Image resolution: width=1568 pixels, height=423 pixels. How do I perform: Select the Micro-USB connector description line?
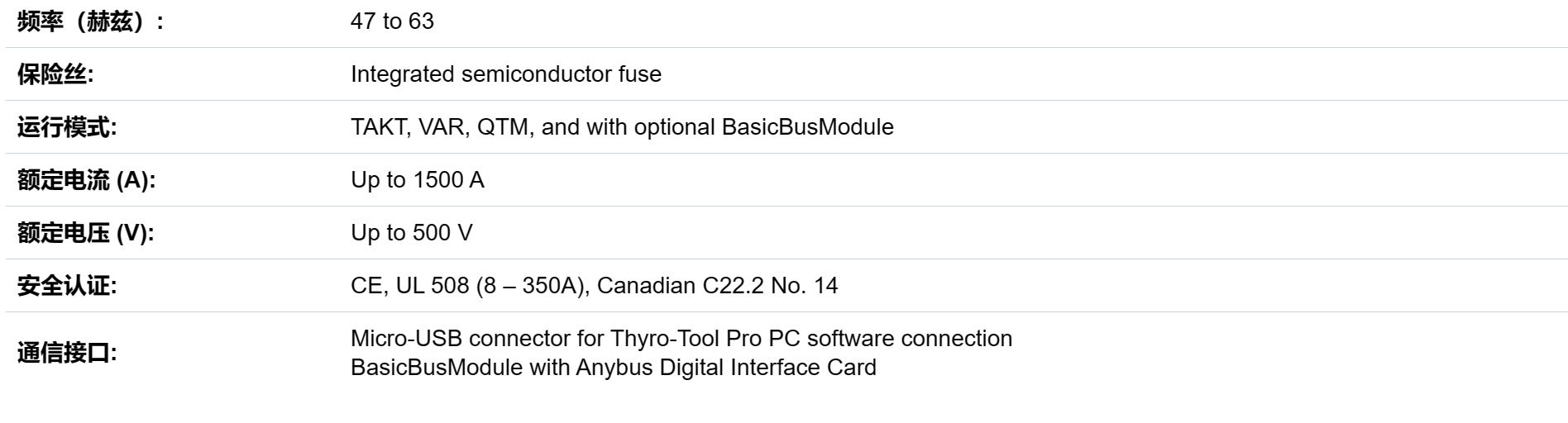681,339
